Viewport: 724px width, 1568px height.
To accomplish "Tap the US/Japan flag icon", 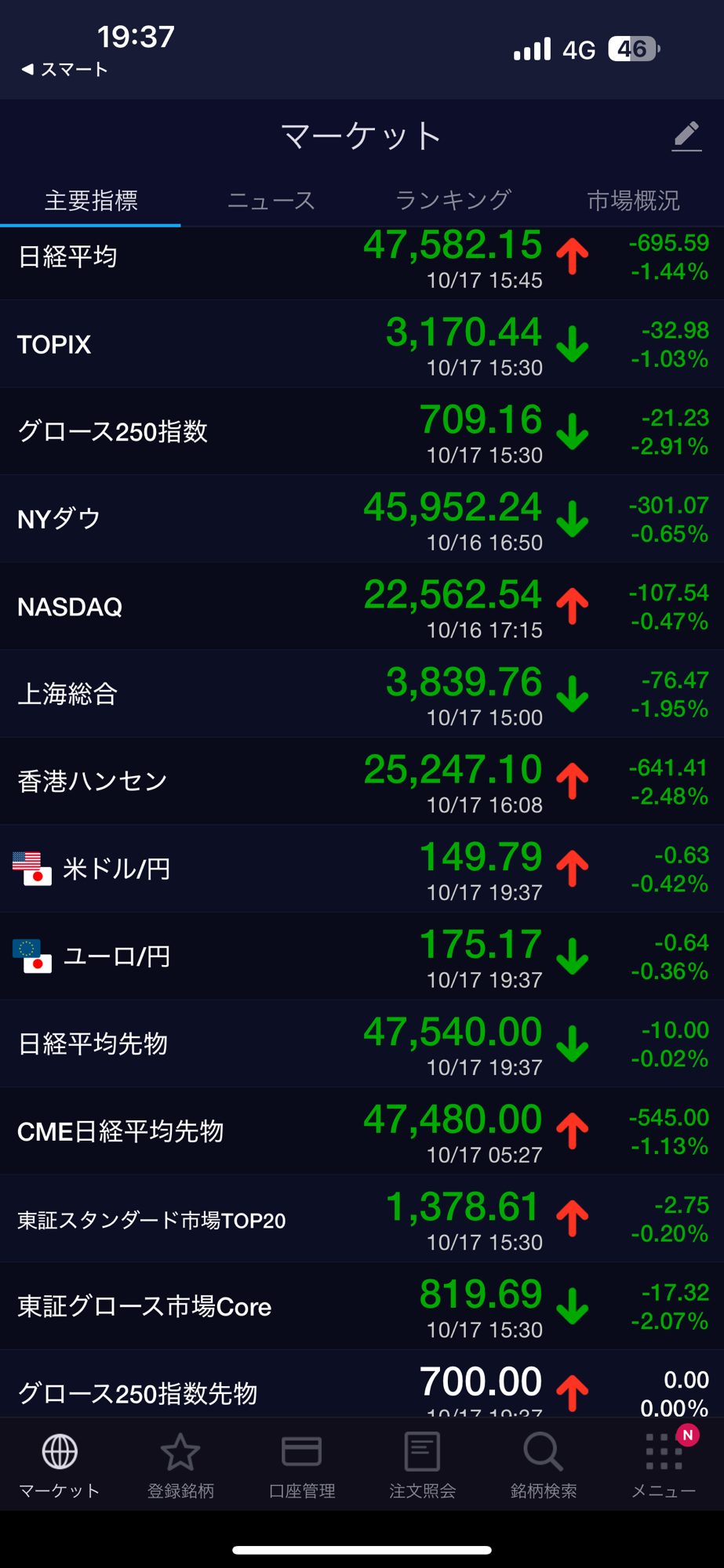I will pyautogui.click(x=32, y=869).
